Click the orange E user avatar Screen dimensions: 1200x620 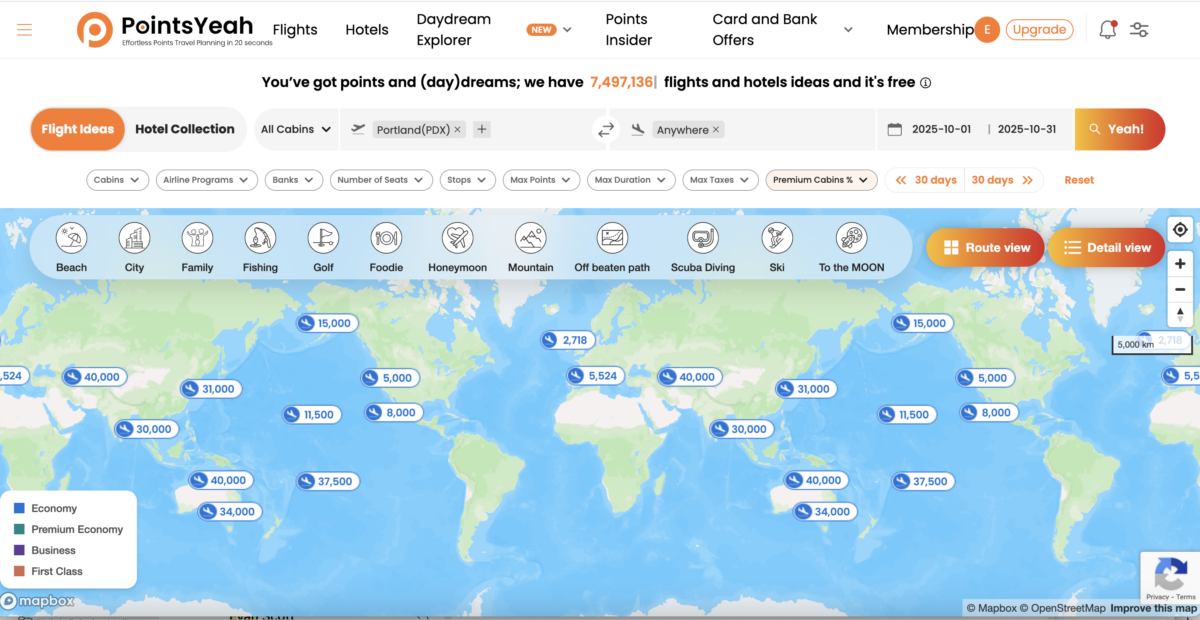(x=987, y=30)
